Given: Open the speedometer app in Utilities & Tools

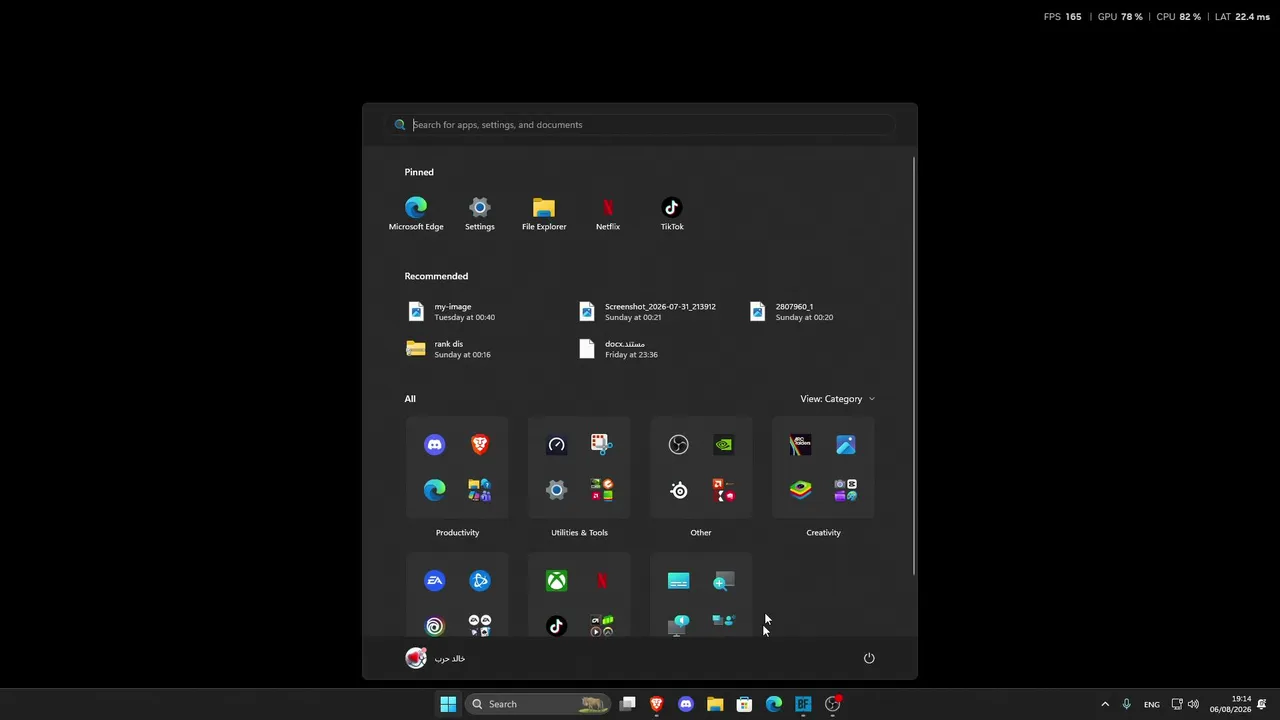Looking at the screenshot, I should pyautogui.click(x=557, y=445).
